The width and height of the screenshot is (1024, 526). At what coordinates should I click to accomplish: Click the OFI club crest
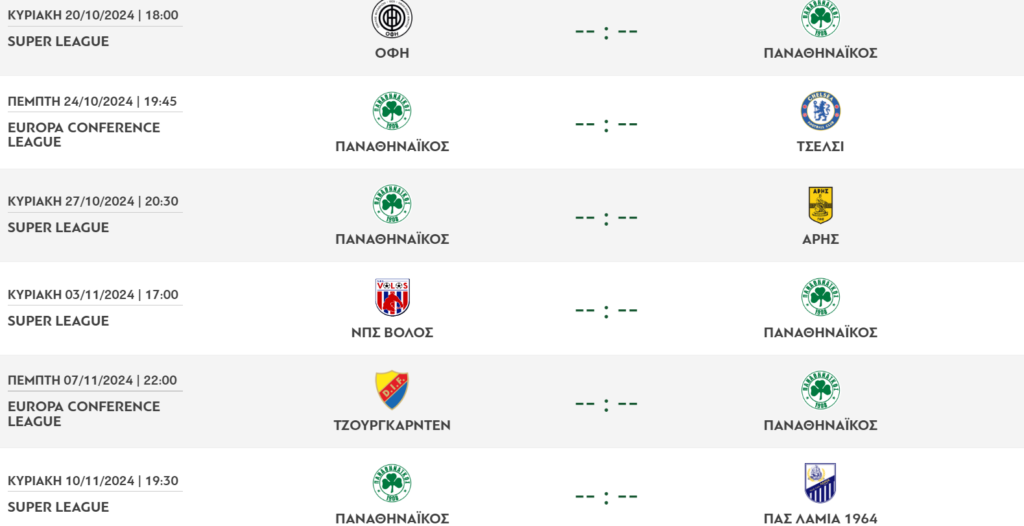click(x=392, y=19)
